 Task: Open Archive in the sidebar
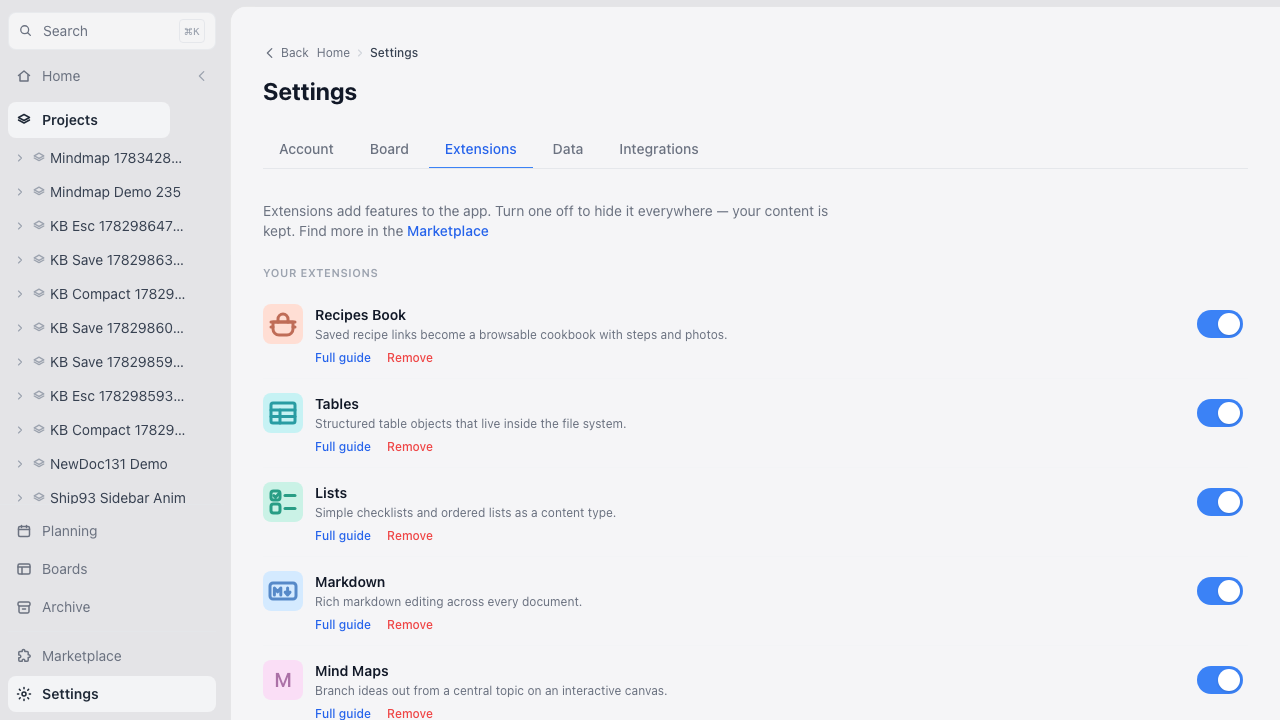(x=112, y=607)
